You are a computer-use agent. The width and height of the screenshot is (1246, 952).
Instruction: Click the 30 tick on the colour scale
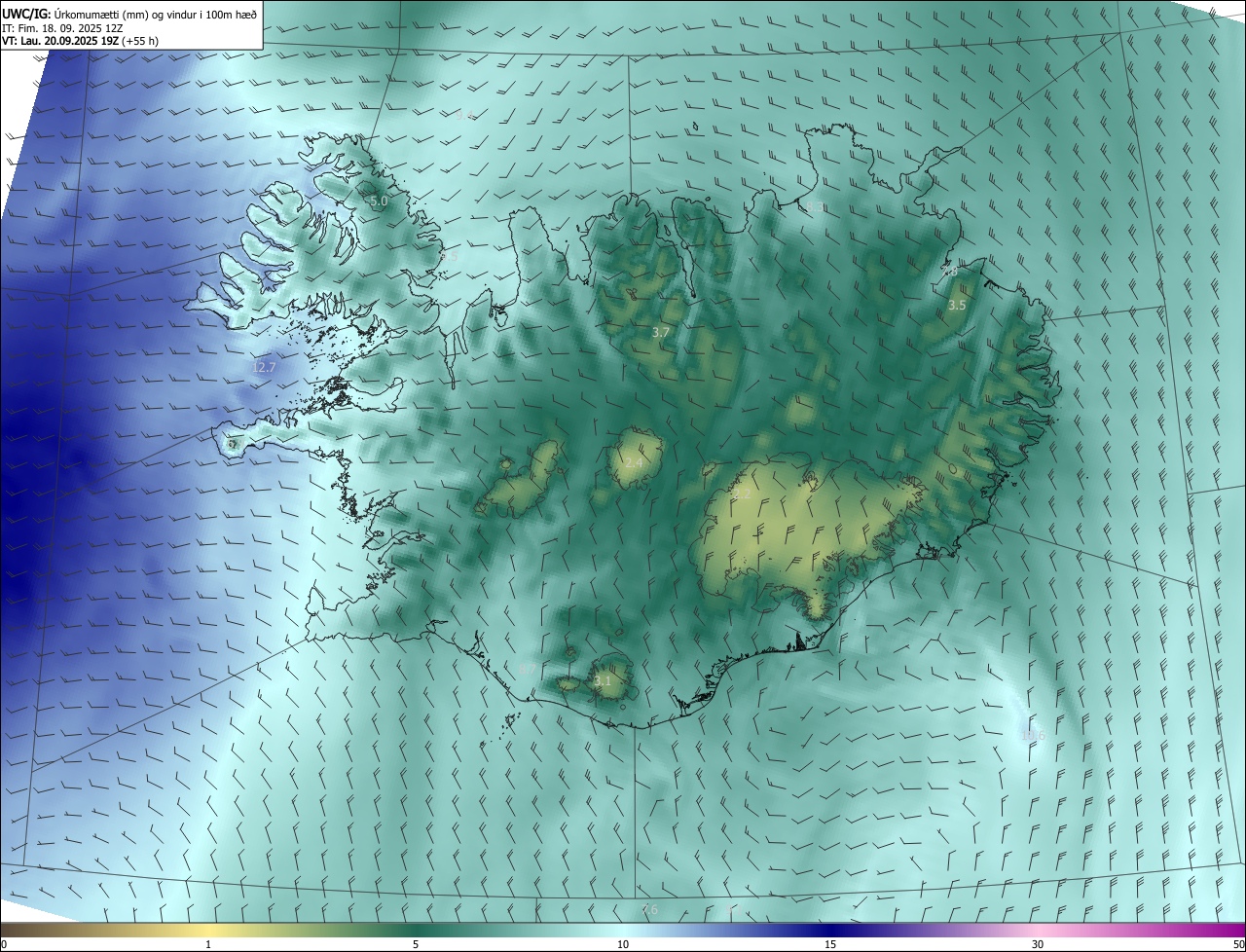click(x=1038, y=945)
